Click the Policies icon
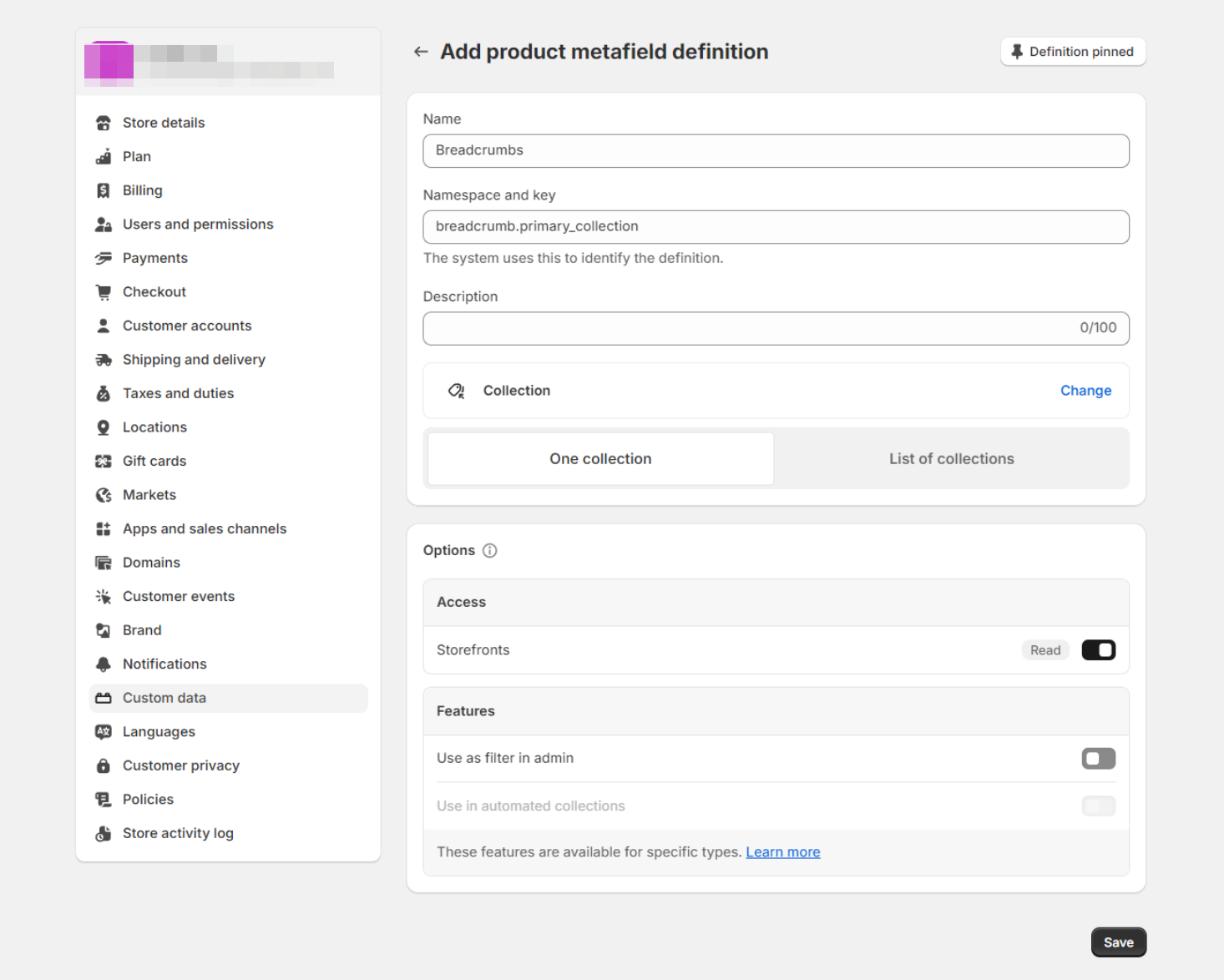This screenshot has width=1224, height=980. click(104, 799)
